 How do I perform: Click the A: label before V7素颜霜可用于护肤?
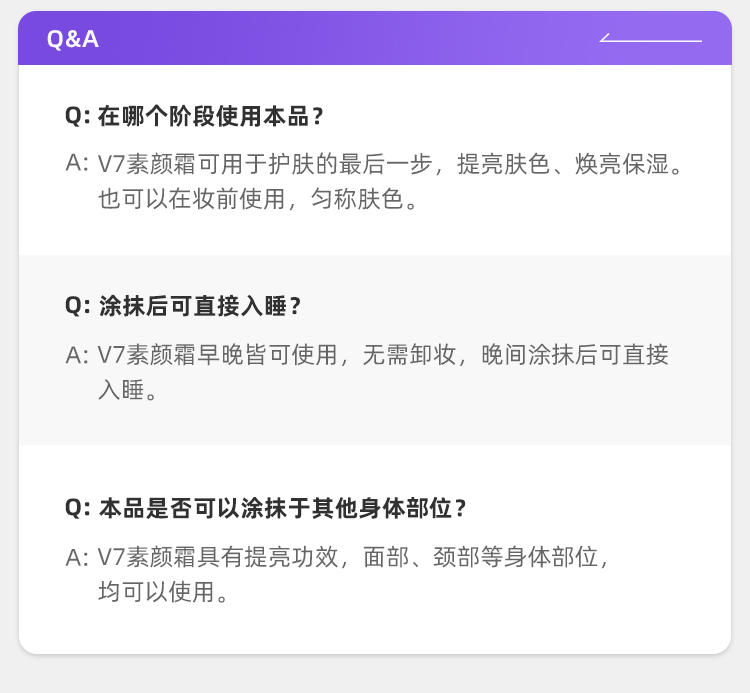(x=77, y=164)
